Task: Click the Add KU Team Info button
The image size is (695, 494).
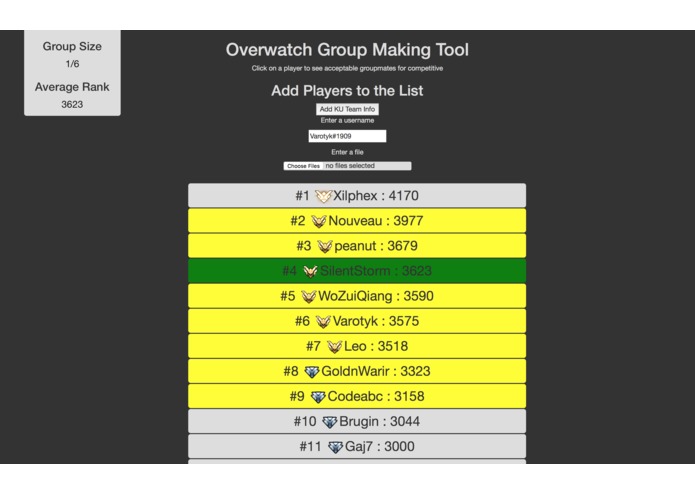Action: coord(347,109)
